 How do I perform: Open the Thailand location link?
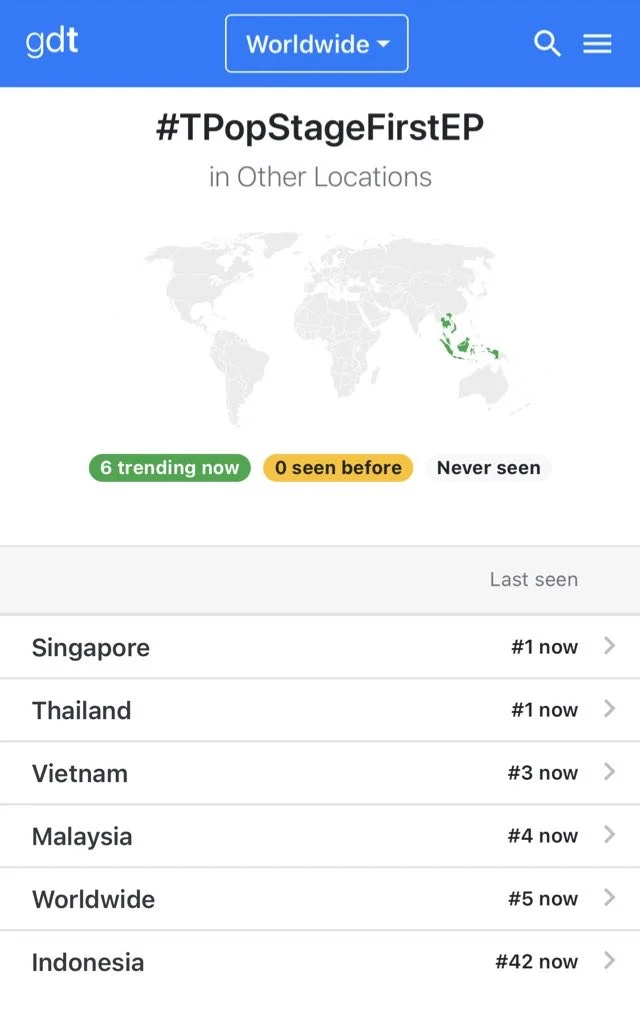click(x=82, y=711)
